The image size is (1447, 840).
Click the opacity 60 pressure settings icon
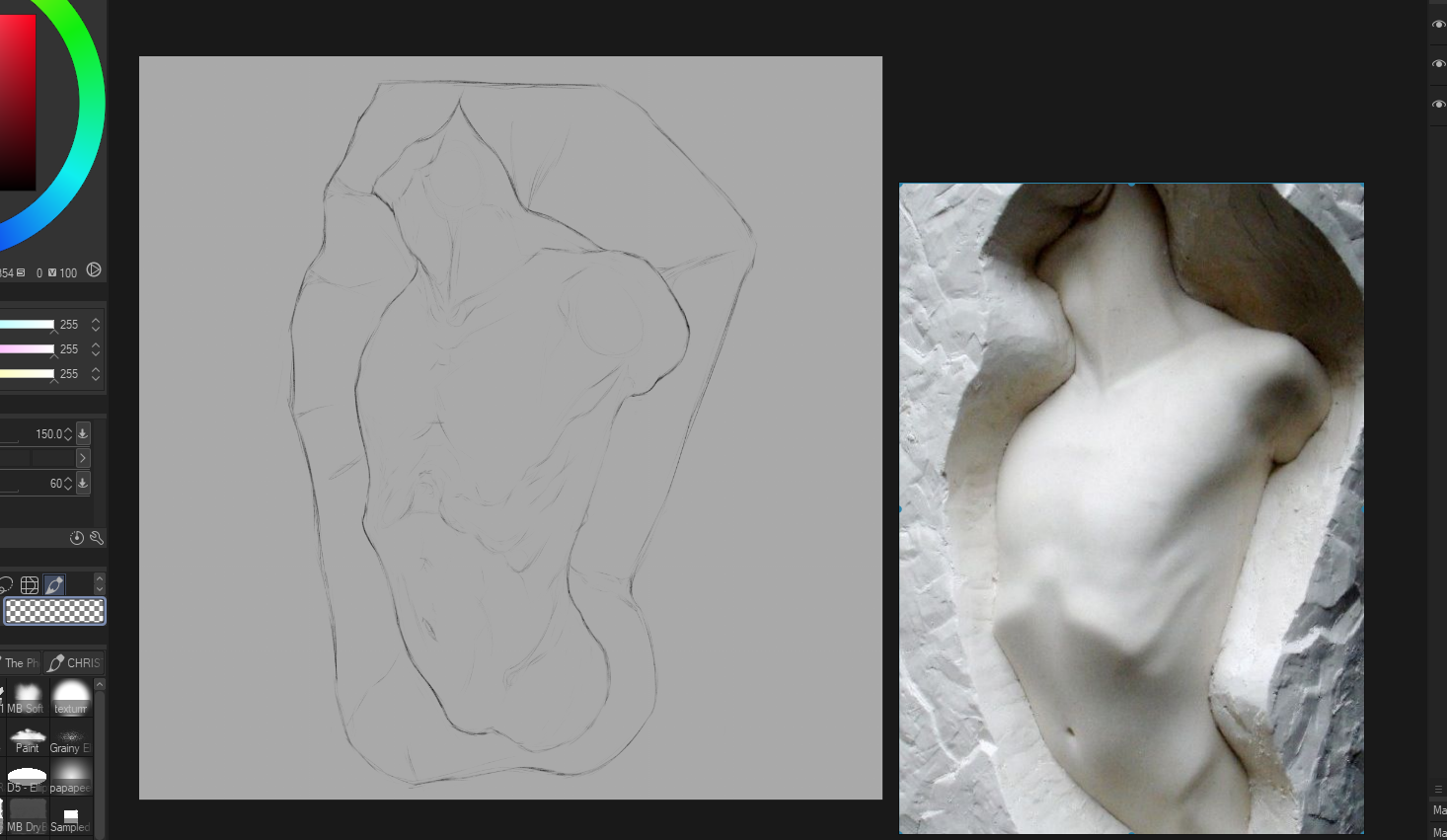[83, 483]
